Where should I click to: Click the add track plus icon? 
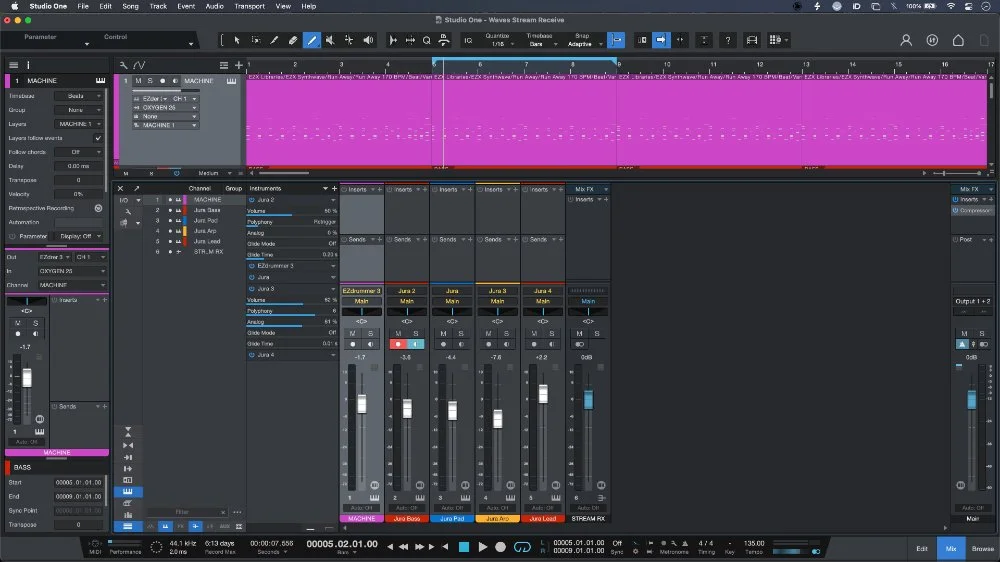click(239, 65)
